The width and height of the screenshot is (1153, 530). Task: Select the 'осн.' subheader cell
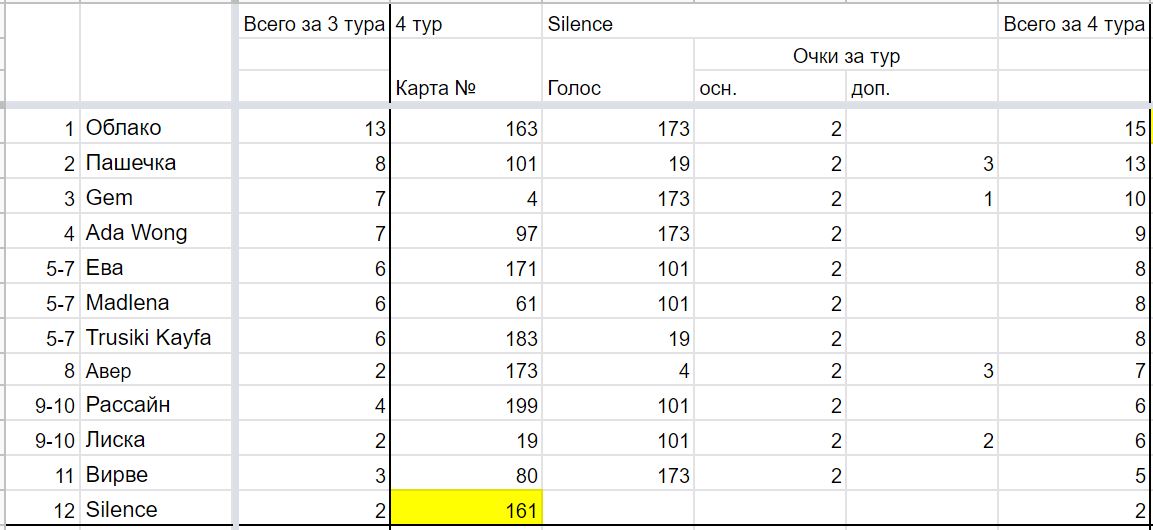click(770, 89)
